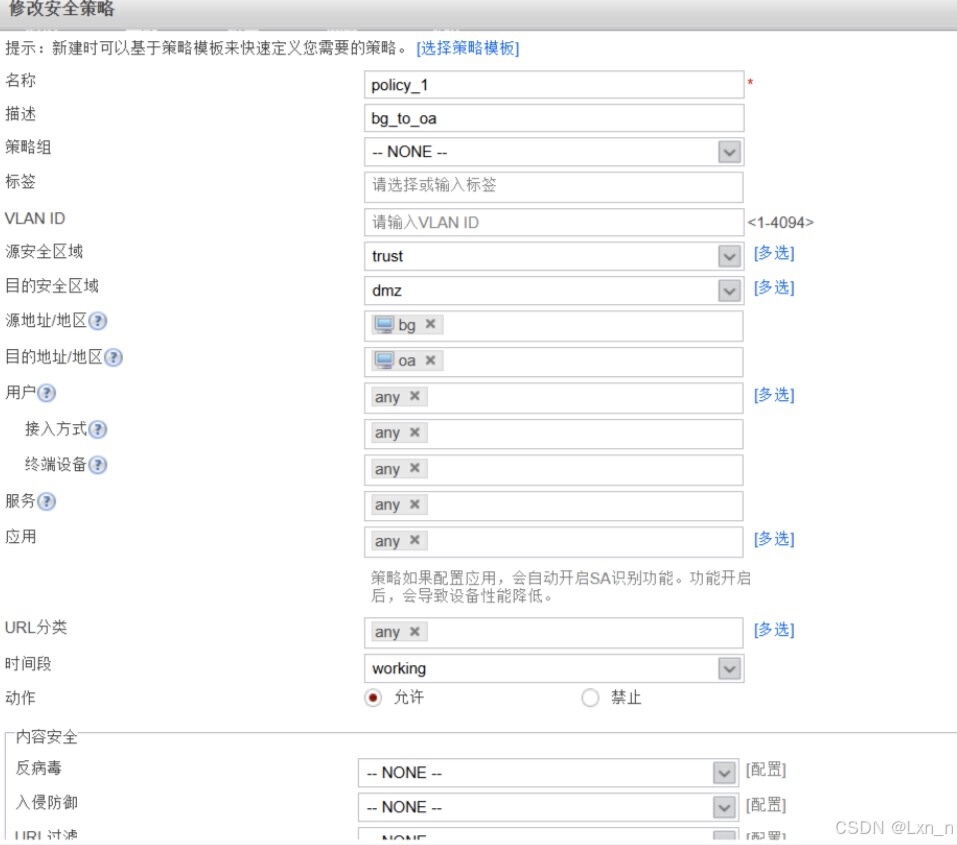Image resolution: width=957 pixels, height=845 pixels.
Task: Open help icon next to 终端设备
Action: [98, 465]
